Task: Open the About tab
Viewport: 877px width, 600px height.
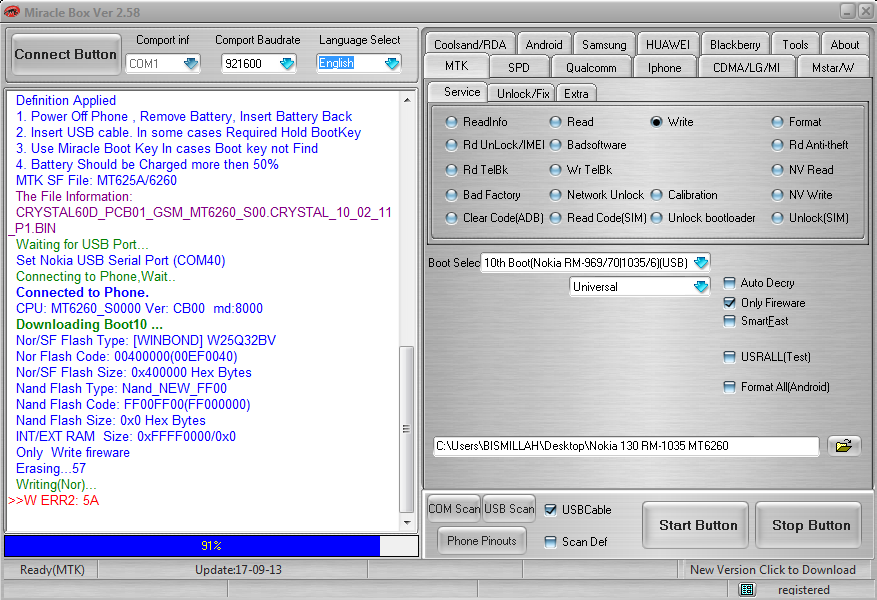Action: [x=845, y=44]
